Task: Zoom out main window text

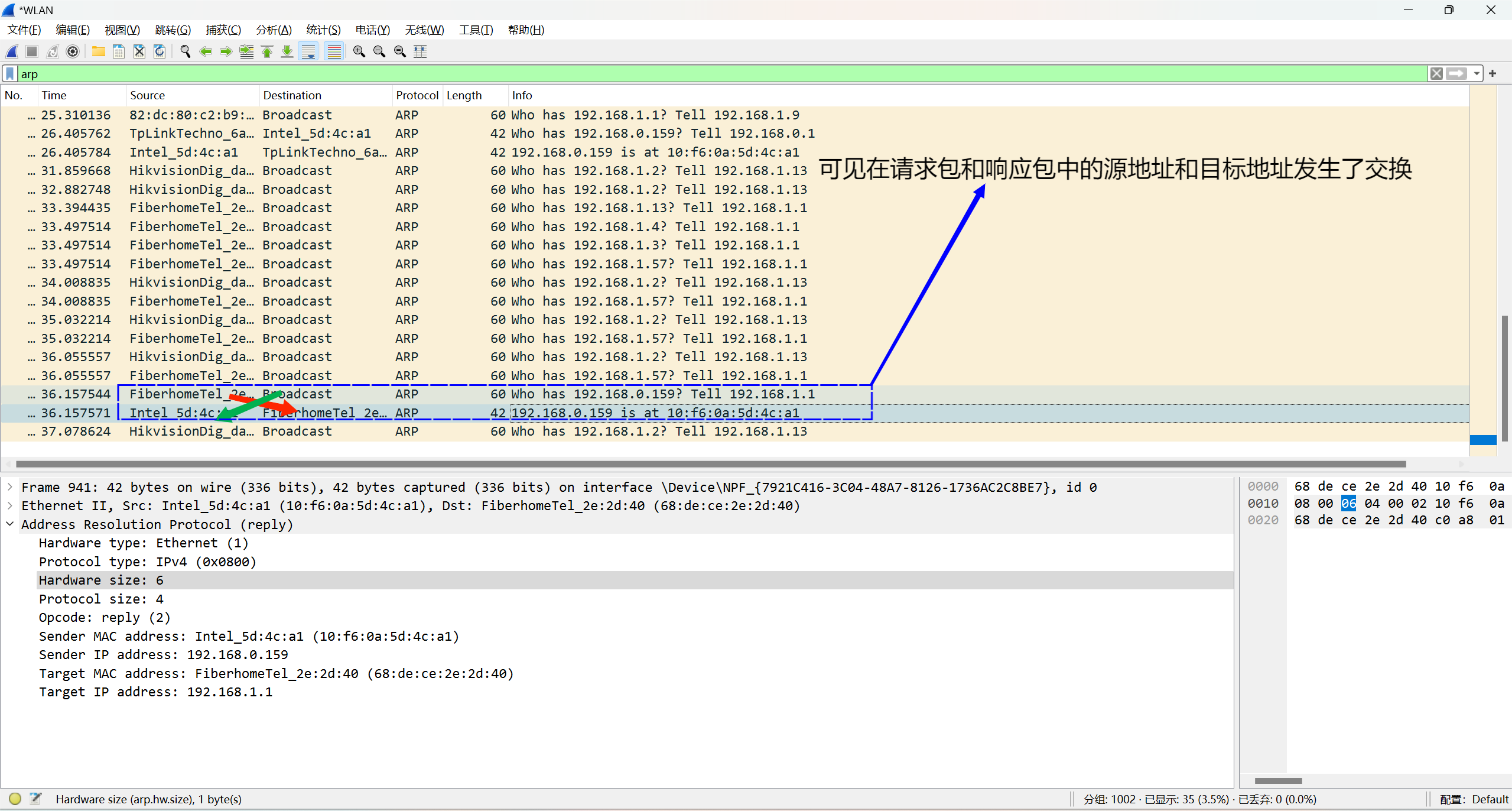Action: (379, 52)
